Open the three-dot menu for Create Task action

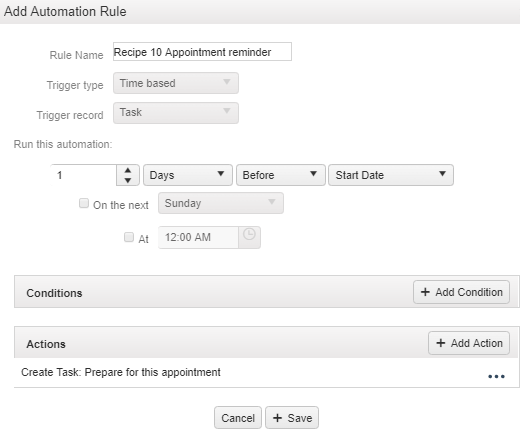tap(496, 377)
